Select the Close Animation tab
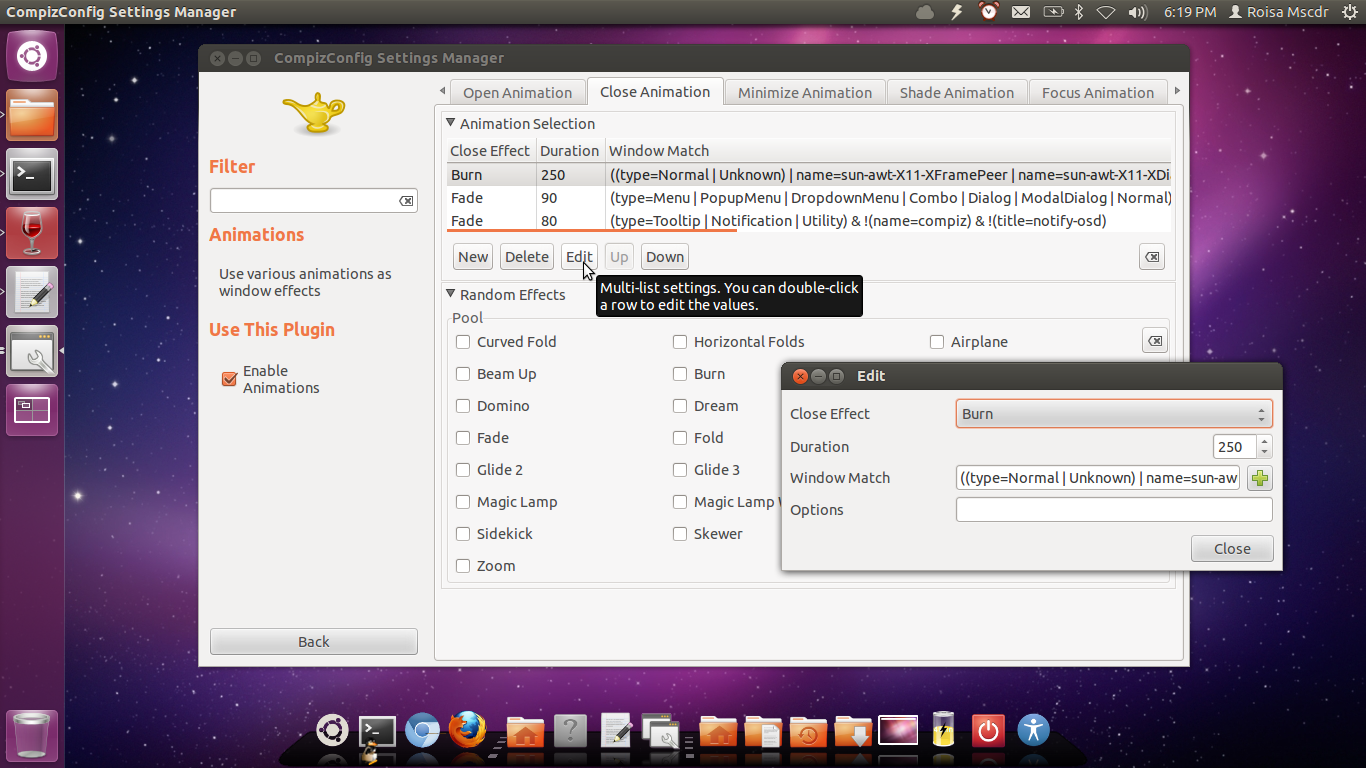The width and height of the screenshot is (1366, 768). click(x=655, y=91)
